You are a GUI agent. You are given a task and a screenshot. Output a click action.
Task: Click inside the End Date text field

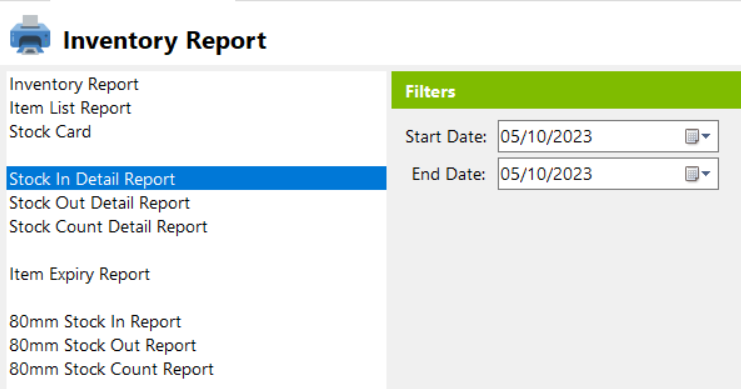click(x=589, y=174)
